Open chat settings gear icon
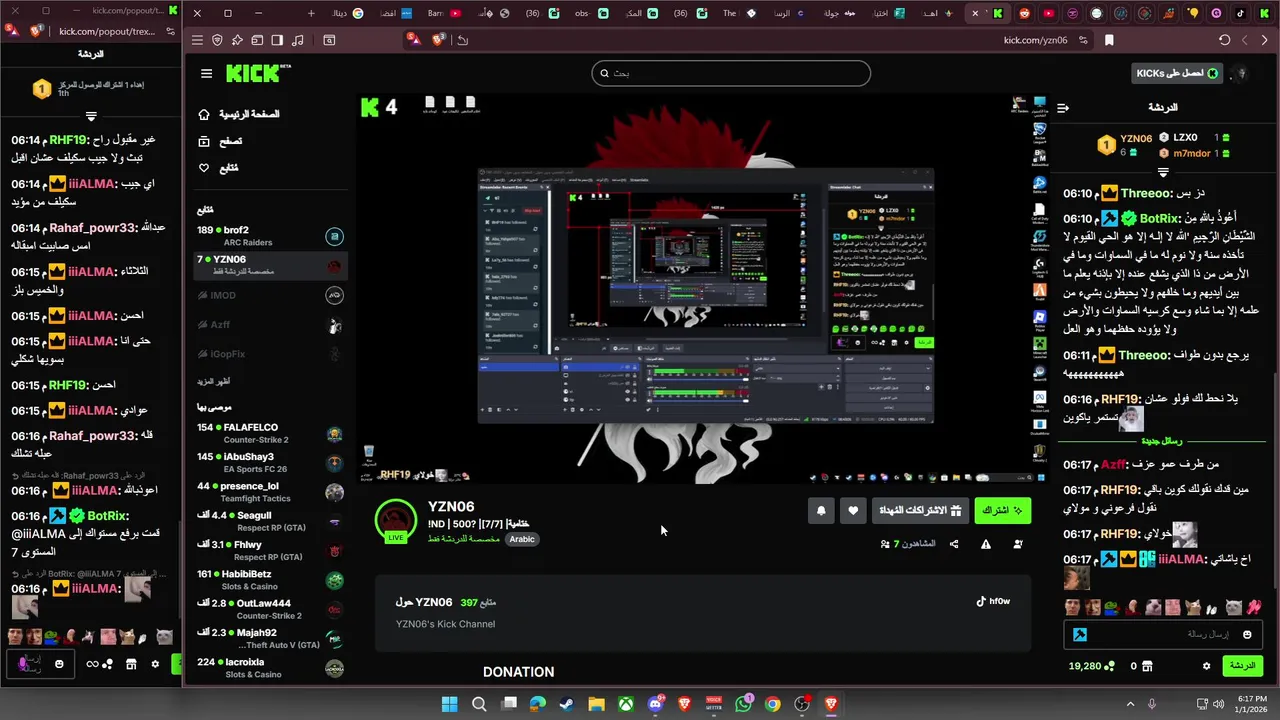This screenshot has height=720, width=1280. point(1207,666)
